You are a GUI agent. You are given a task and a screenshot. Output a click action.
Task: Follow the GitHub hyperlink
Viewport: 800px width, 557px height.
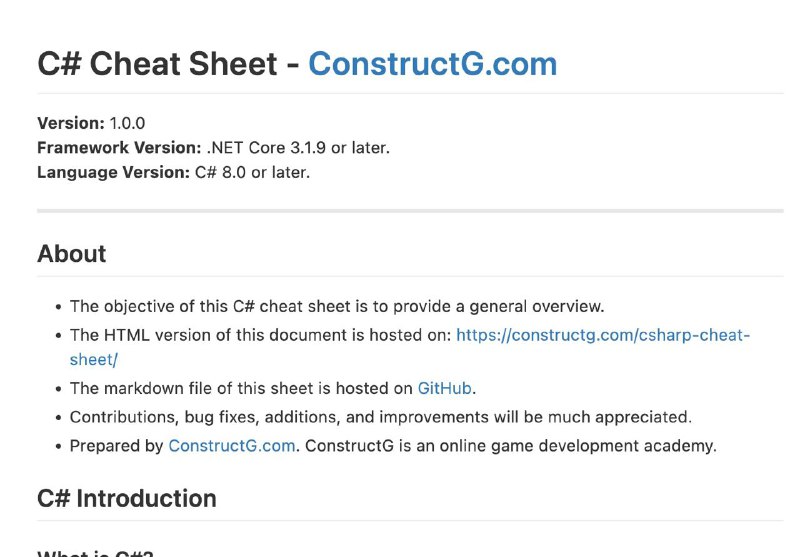444,388
